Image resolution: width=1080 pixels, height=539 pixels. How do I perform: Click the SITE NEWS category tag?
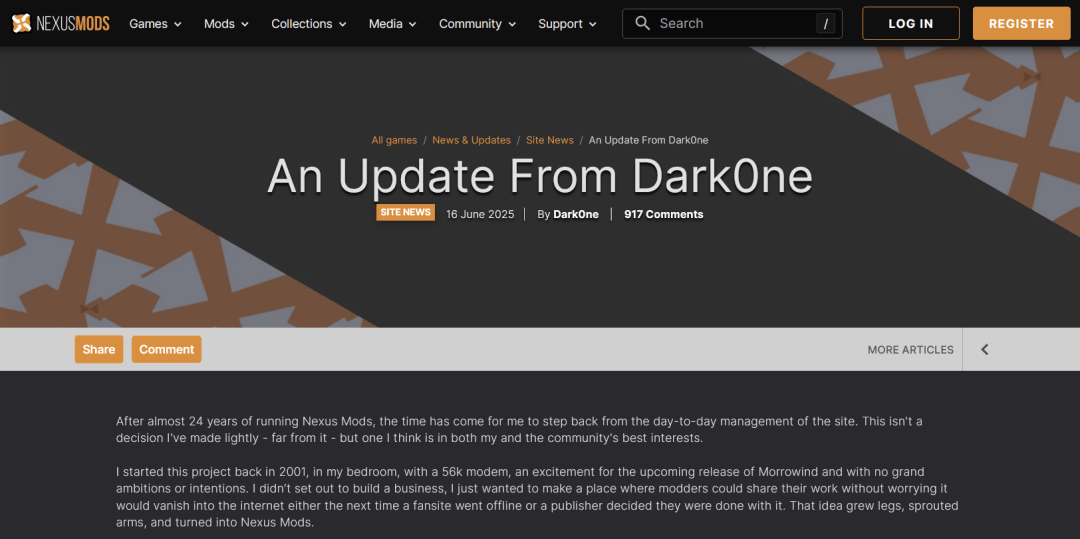(x=406, y=212)
